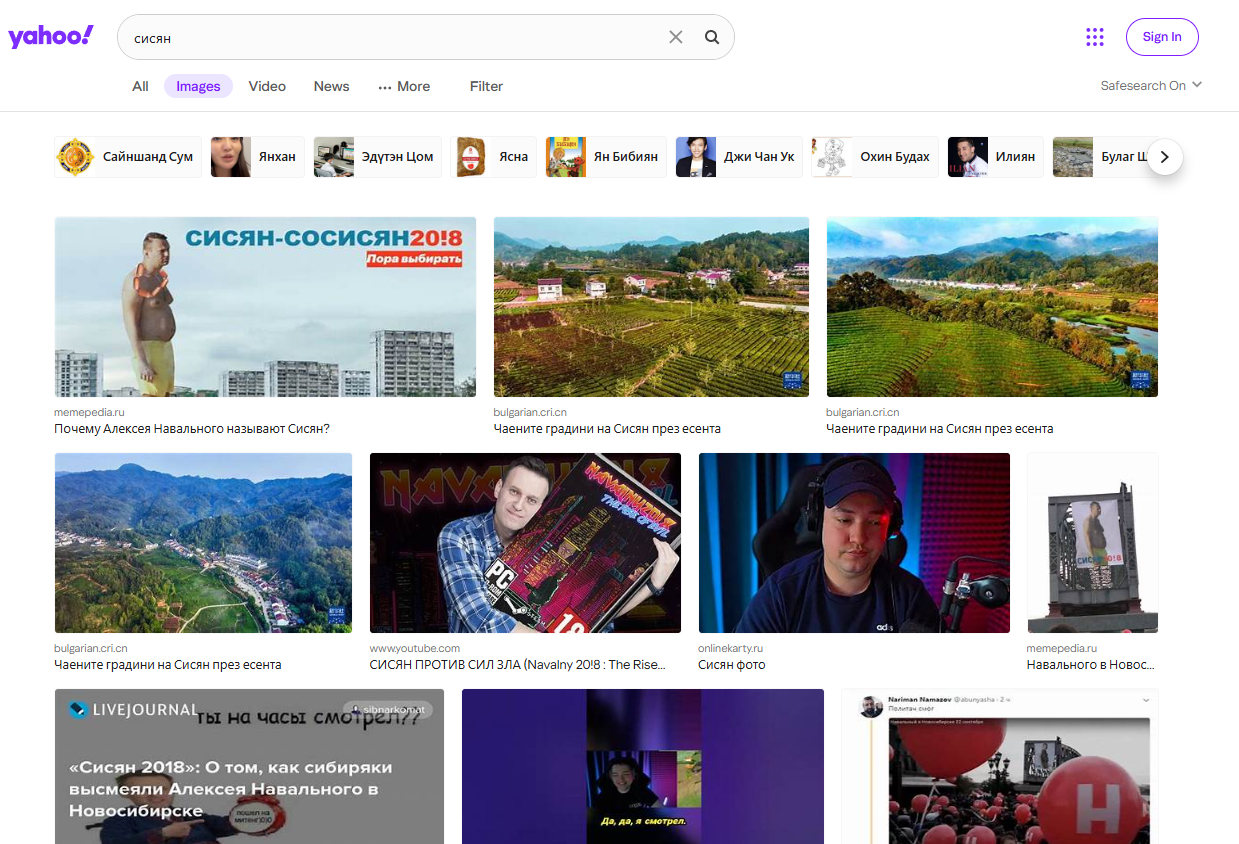The width and height of the screenshot is (1239, 844).
Task: Click the www.youtube.com source text
Action: click(415, 648)
